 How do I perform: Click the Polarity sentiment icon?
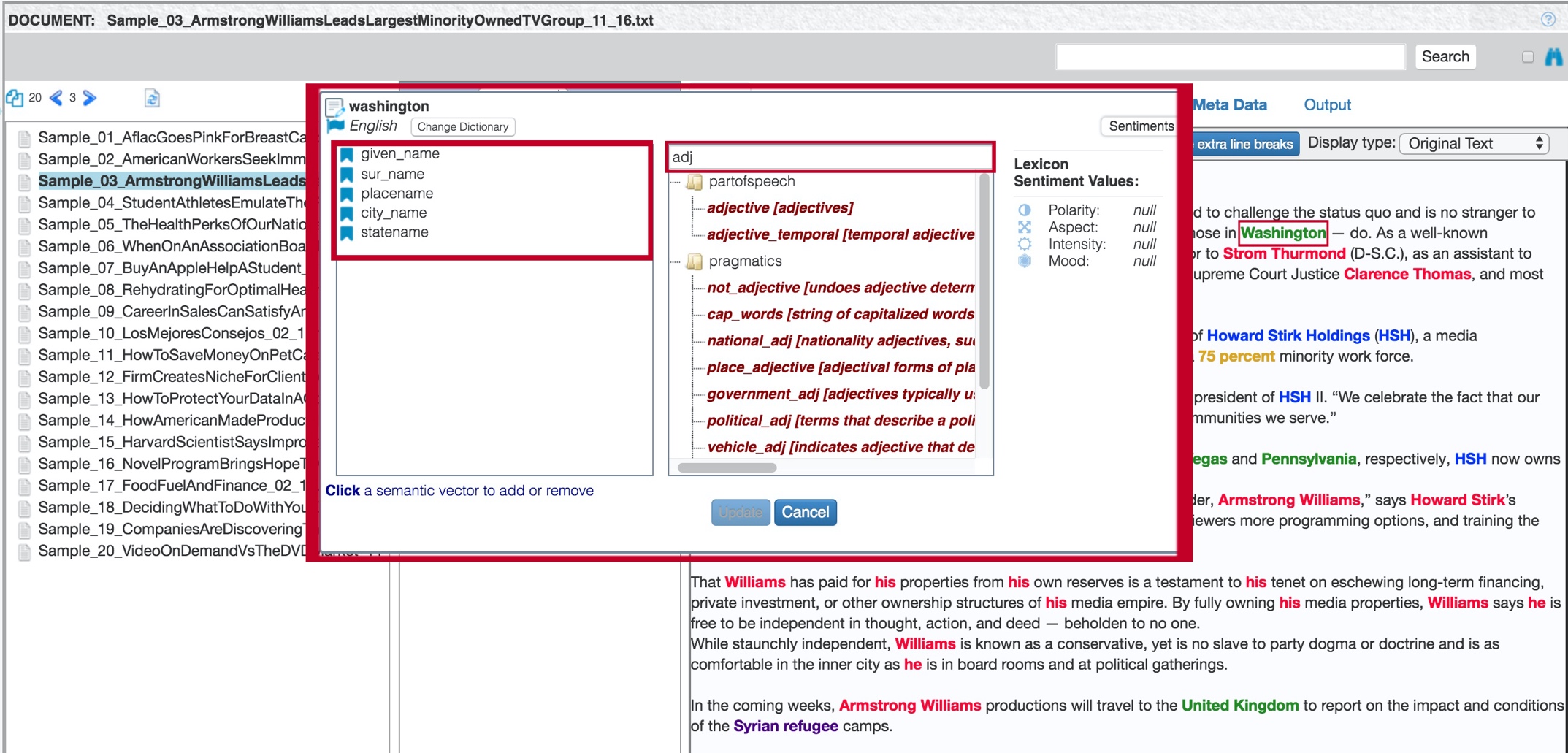(x=1025, y=210)
